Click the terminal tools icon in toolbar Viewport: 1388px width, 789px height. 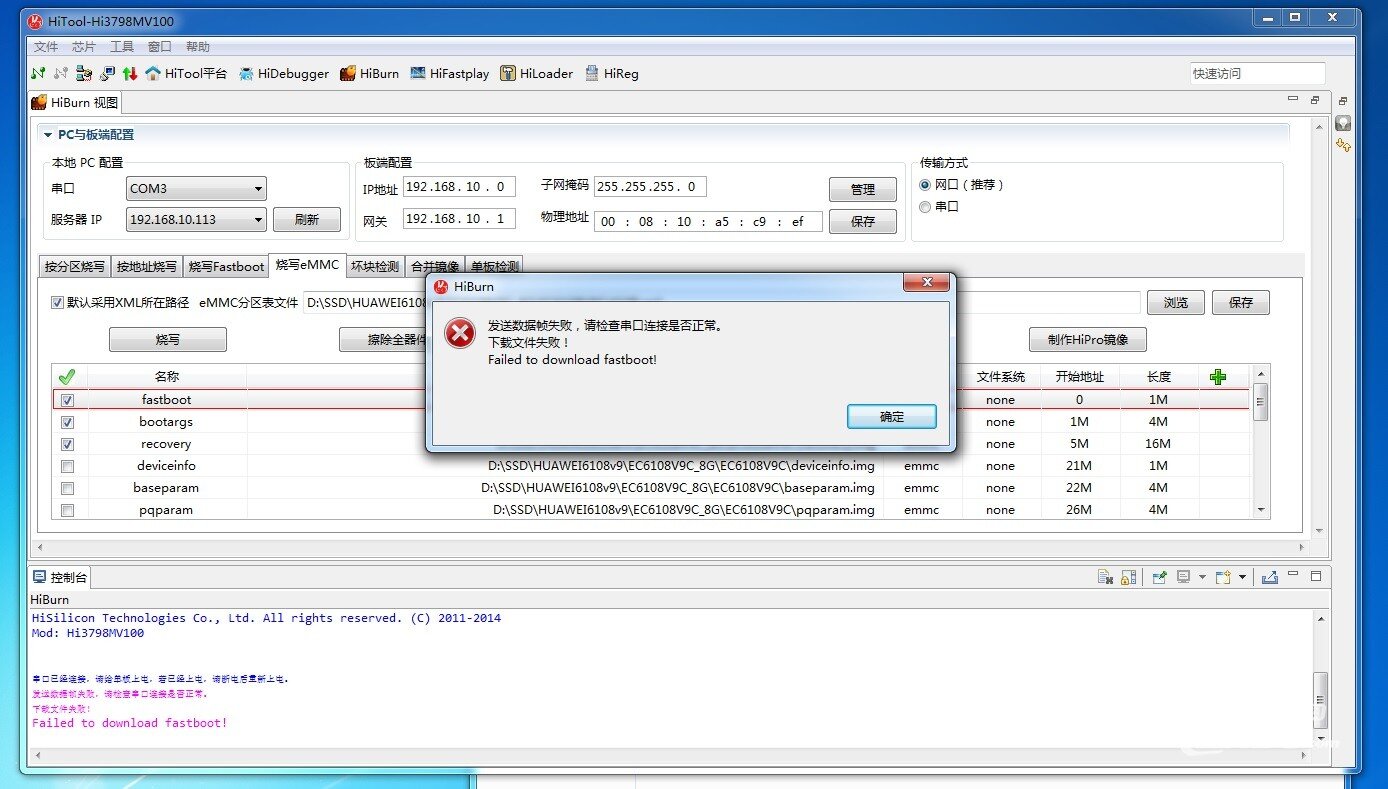[x=107, y=73]
